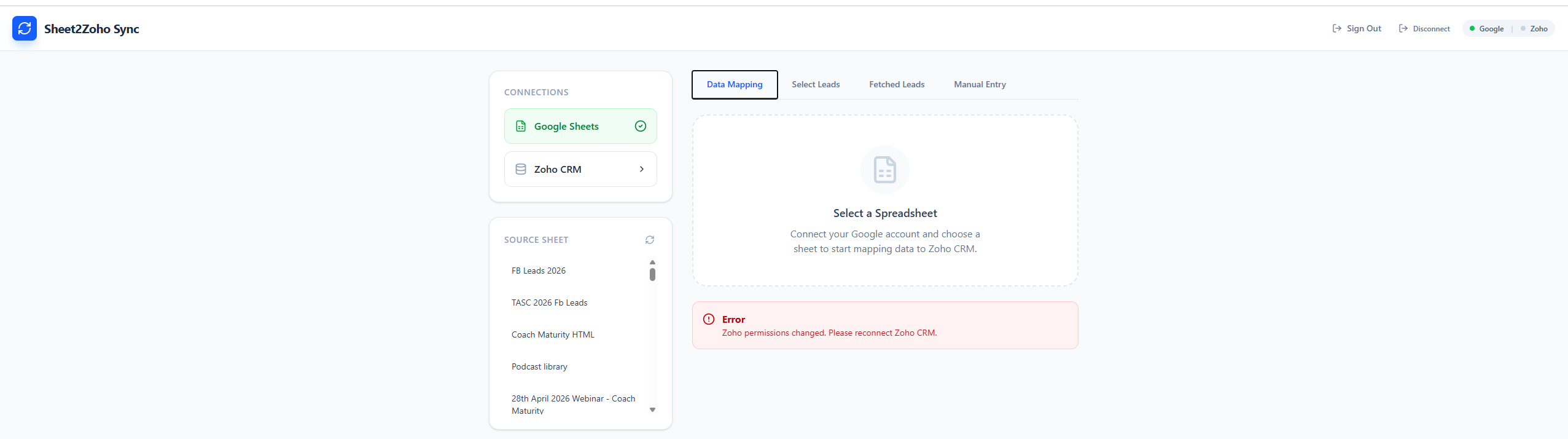This screenshot has width=1568, height=439.
Task: Click the Zoho permissions changed error message
Action: pos(829,333)
